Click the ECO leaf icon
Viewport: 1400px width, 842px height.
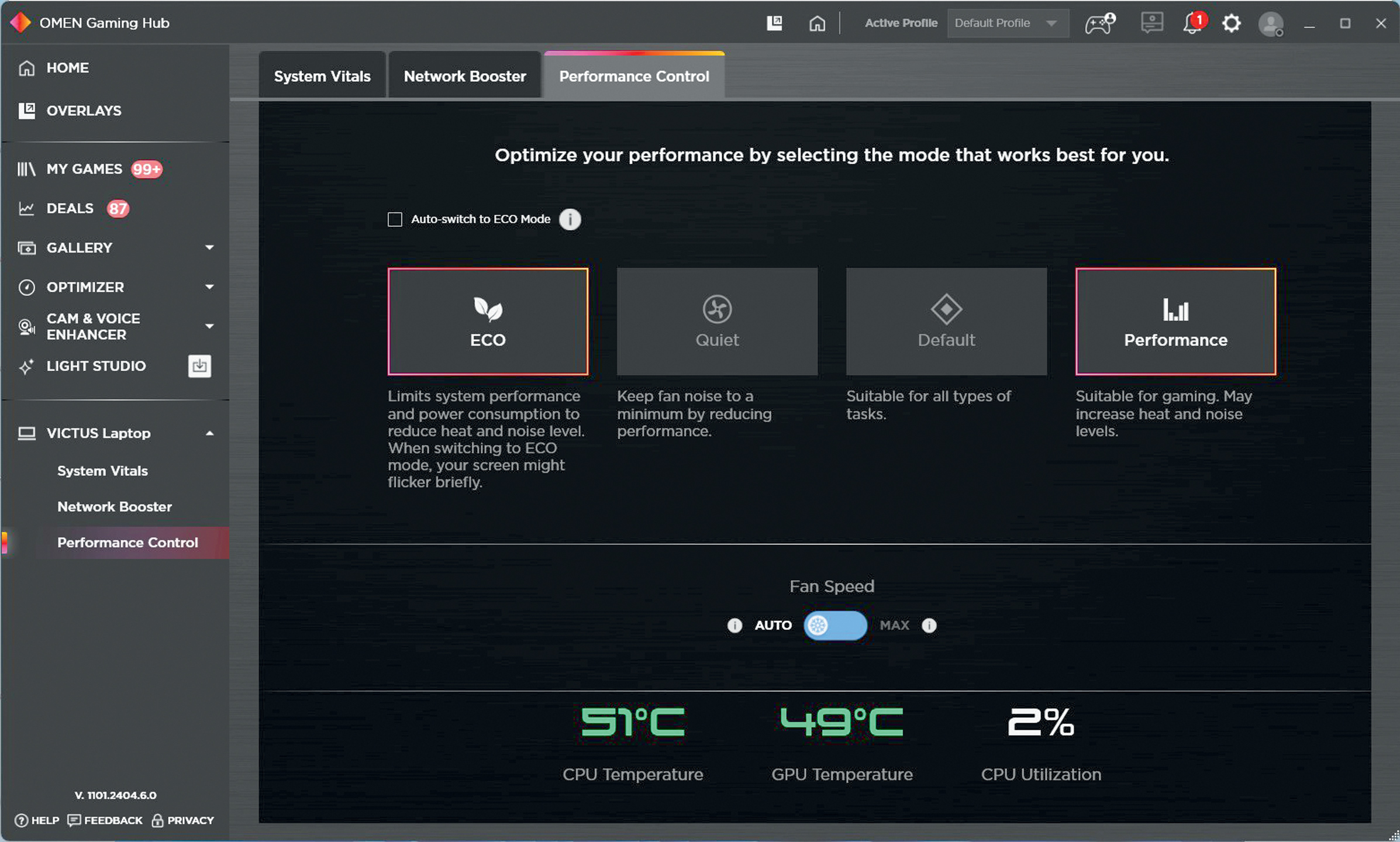tap(488, 309)
